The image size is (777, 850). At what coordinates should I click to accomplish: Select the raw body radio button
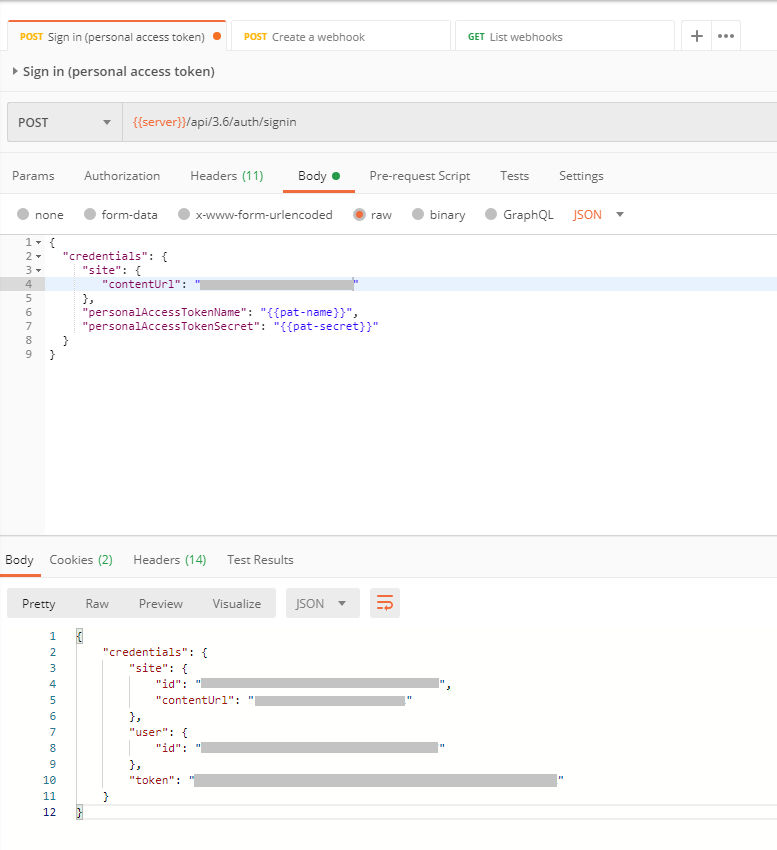coord(359,215)
